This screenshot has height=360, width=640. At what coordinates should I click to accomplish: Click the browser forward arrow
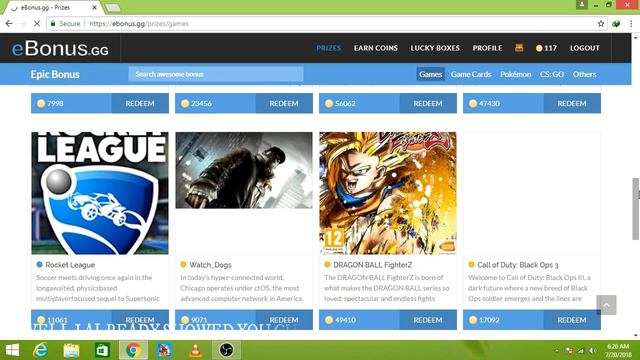coord(23,24)
